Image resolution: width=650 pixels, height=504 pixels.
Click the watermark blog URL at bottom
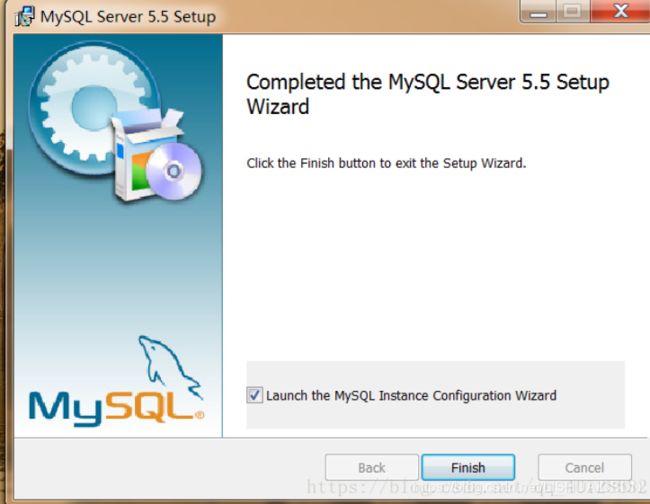click(477, 487)
